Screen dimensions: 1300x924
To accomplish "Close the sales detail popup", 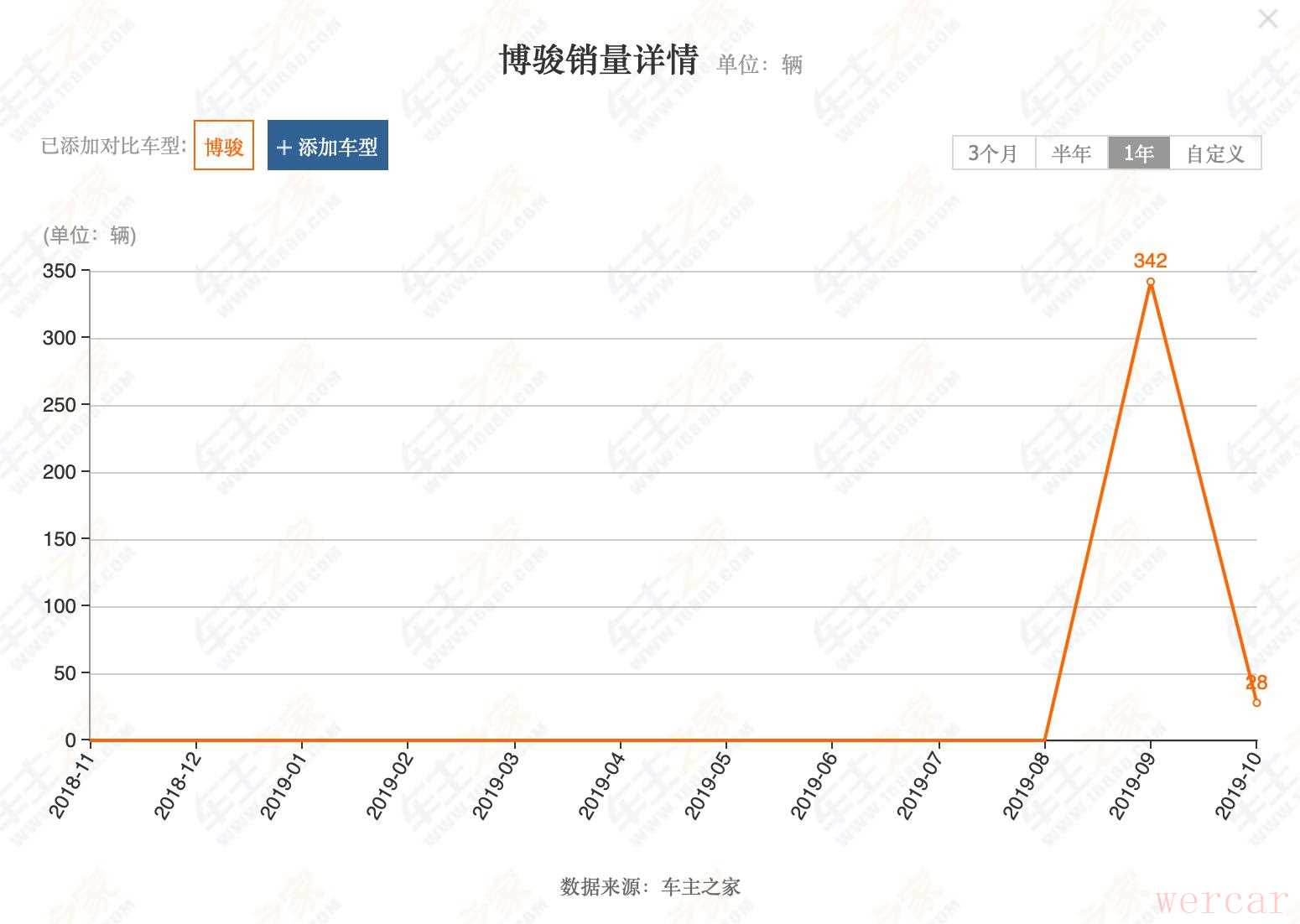I will click(1267, 18).
